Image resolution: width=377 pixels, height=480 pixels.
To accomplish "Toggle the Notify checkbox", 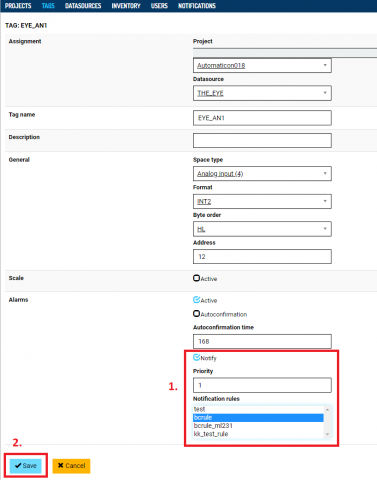I will (x=196, y=357).
